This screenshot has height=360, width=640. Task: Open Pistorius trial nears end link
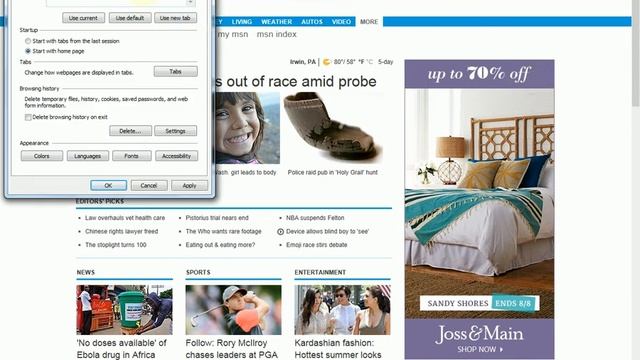point(217,218)
